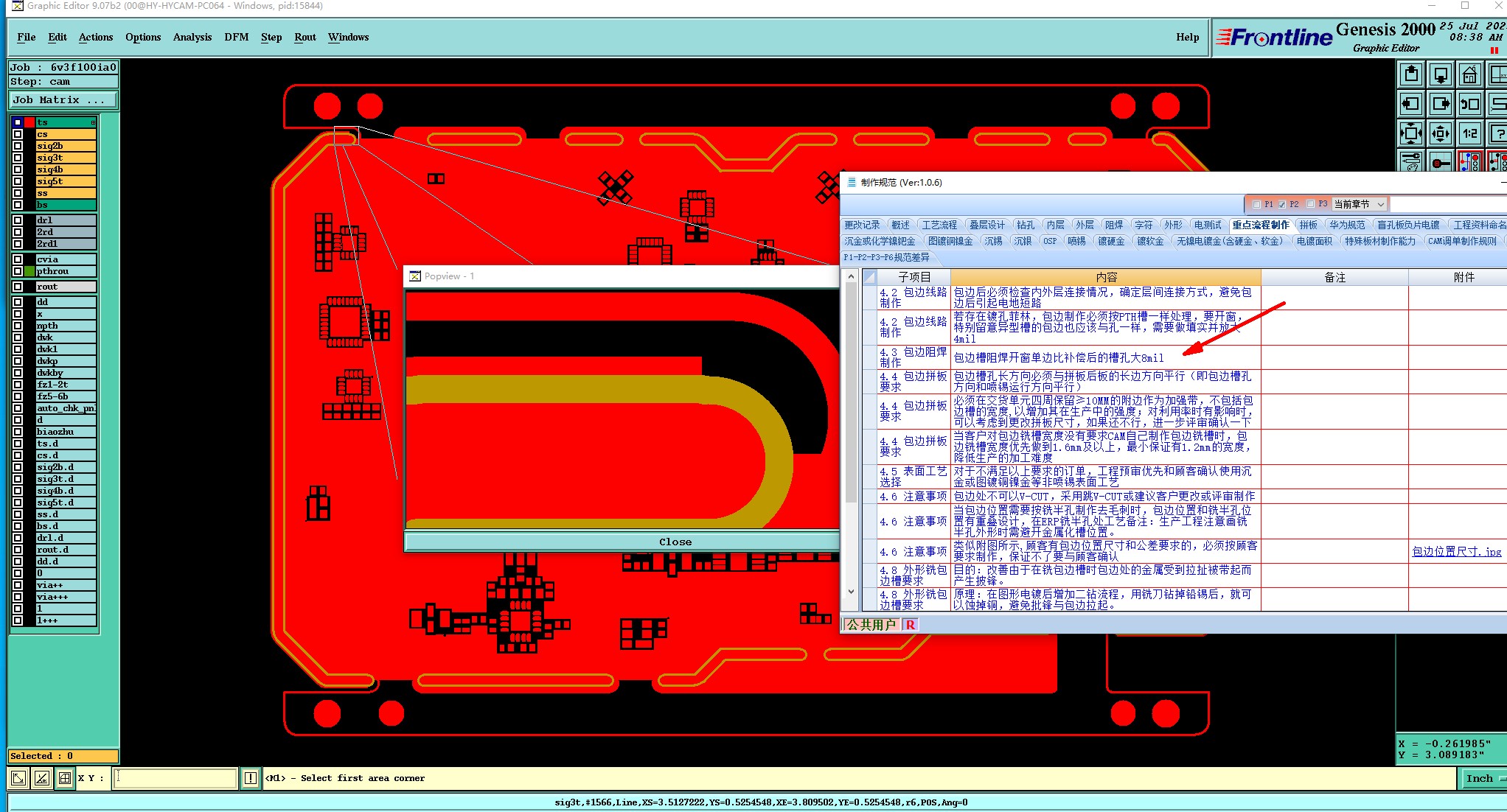This screenshot has width=1507, height=812.
Task: Toggle the drl layer checkbox
Action: coord(18,220)
